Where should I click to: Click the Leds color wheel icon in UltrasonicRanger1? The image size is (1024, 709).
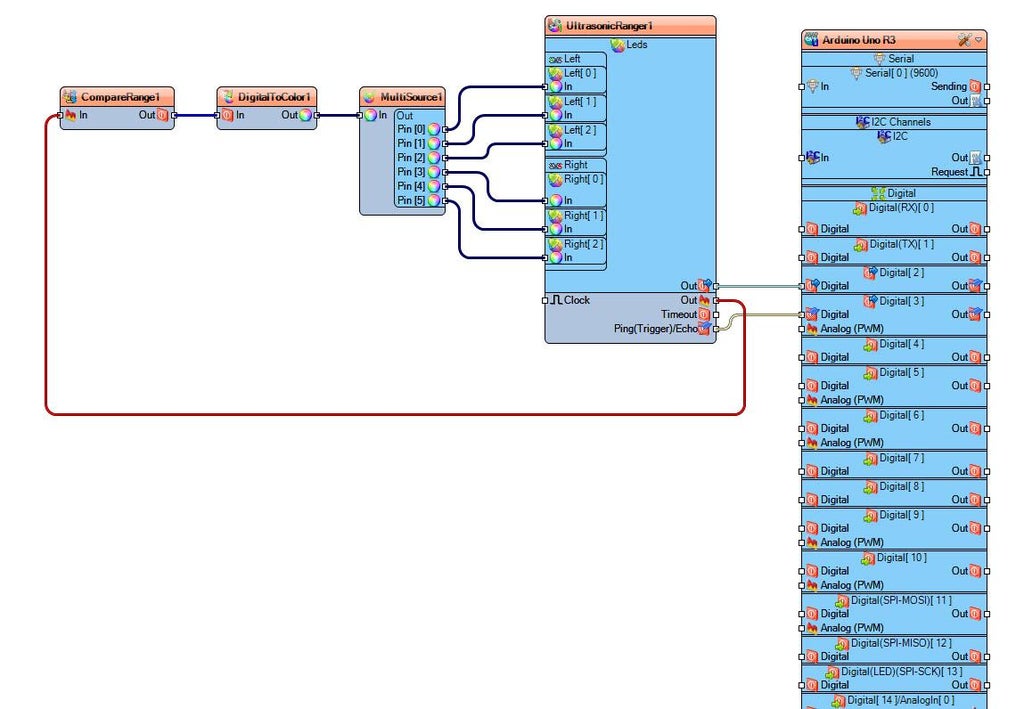[618, 45]
